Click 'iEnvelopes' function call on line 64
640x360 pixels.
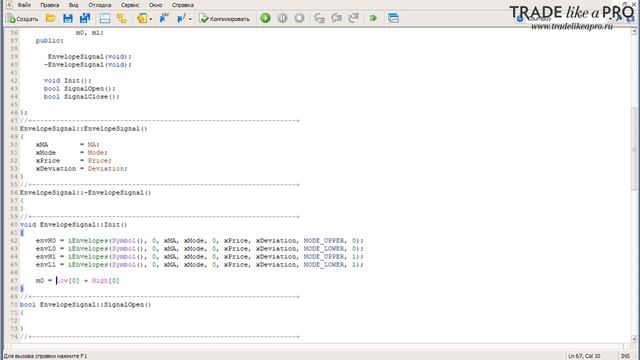coord(88,257)
